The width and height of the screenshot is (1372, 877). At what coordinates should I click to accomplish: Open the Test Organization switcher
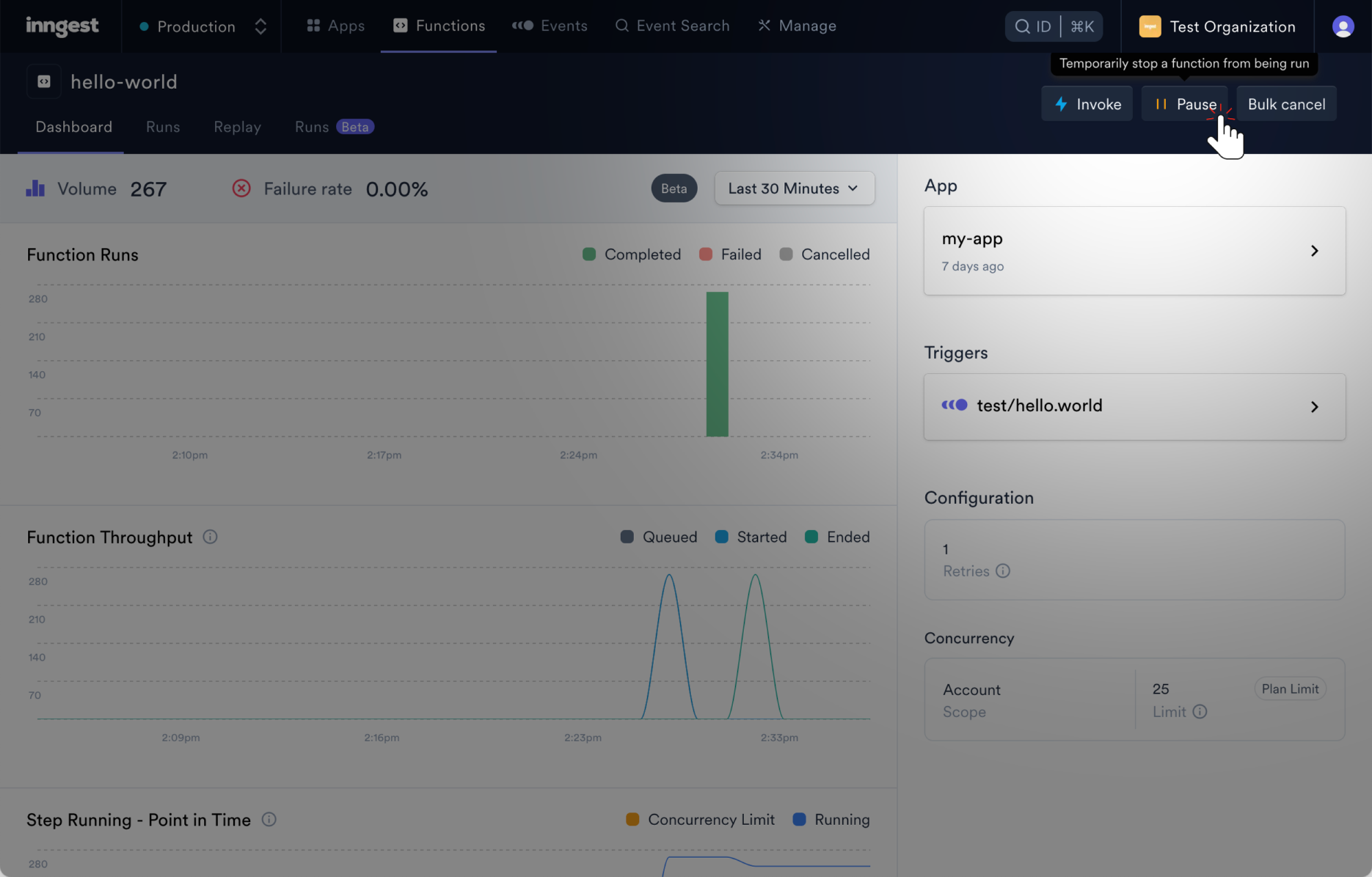(1217, 26)
